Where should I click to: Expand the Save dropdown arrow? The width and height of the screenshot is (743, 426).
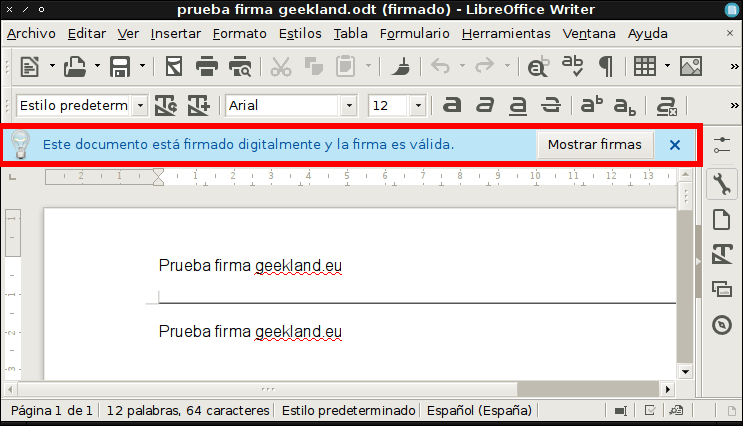click(142, 66)
